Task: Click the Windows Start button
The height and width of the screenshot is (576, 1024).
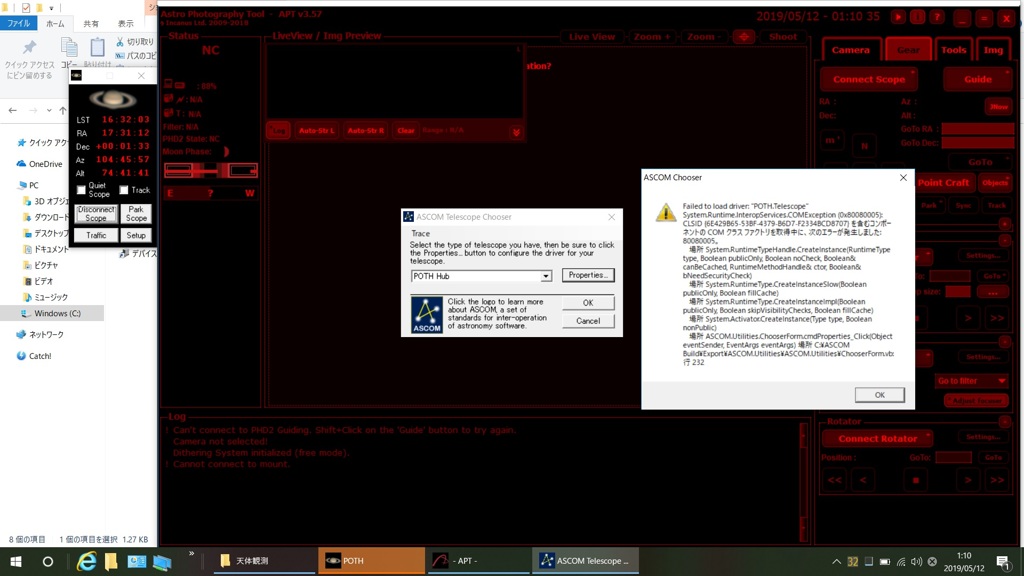Action: tap(16, 561)
